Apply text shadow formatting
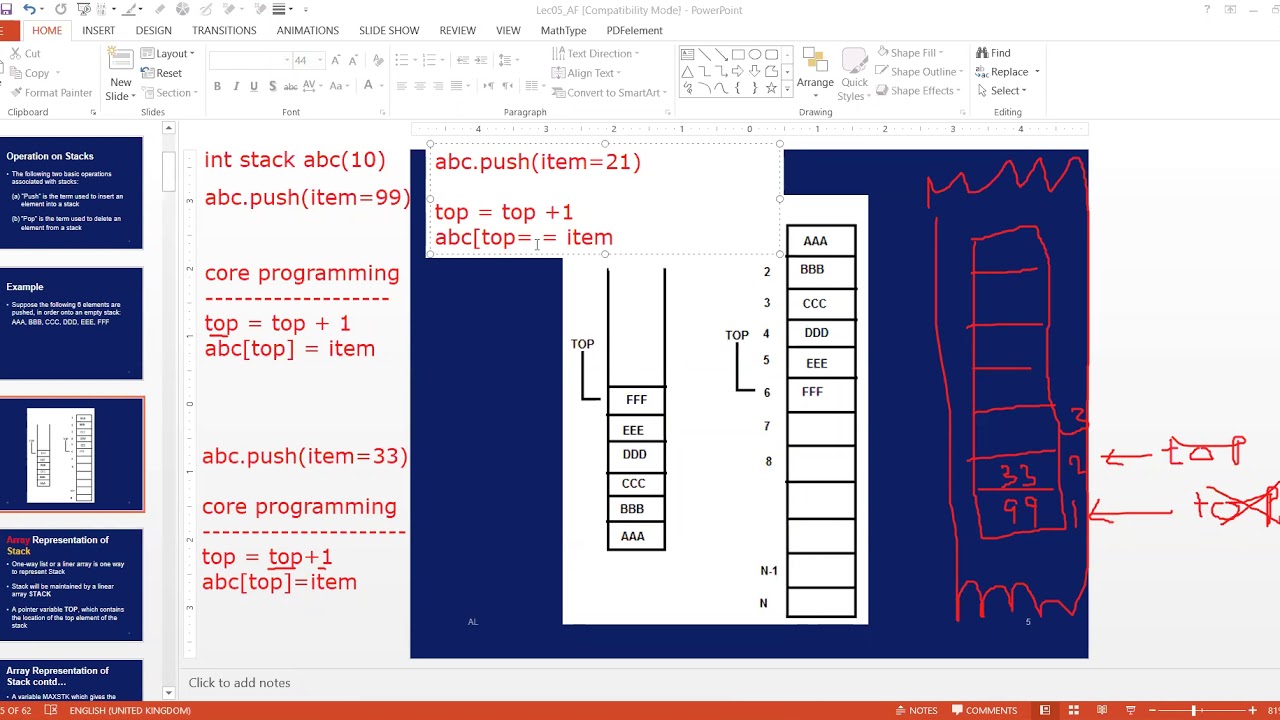This screenshot has height=720, width=1280. [272, 86]
